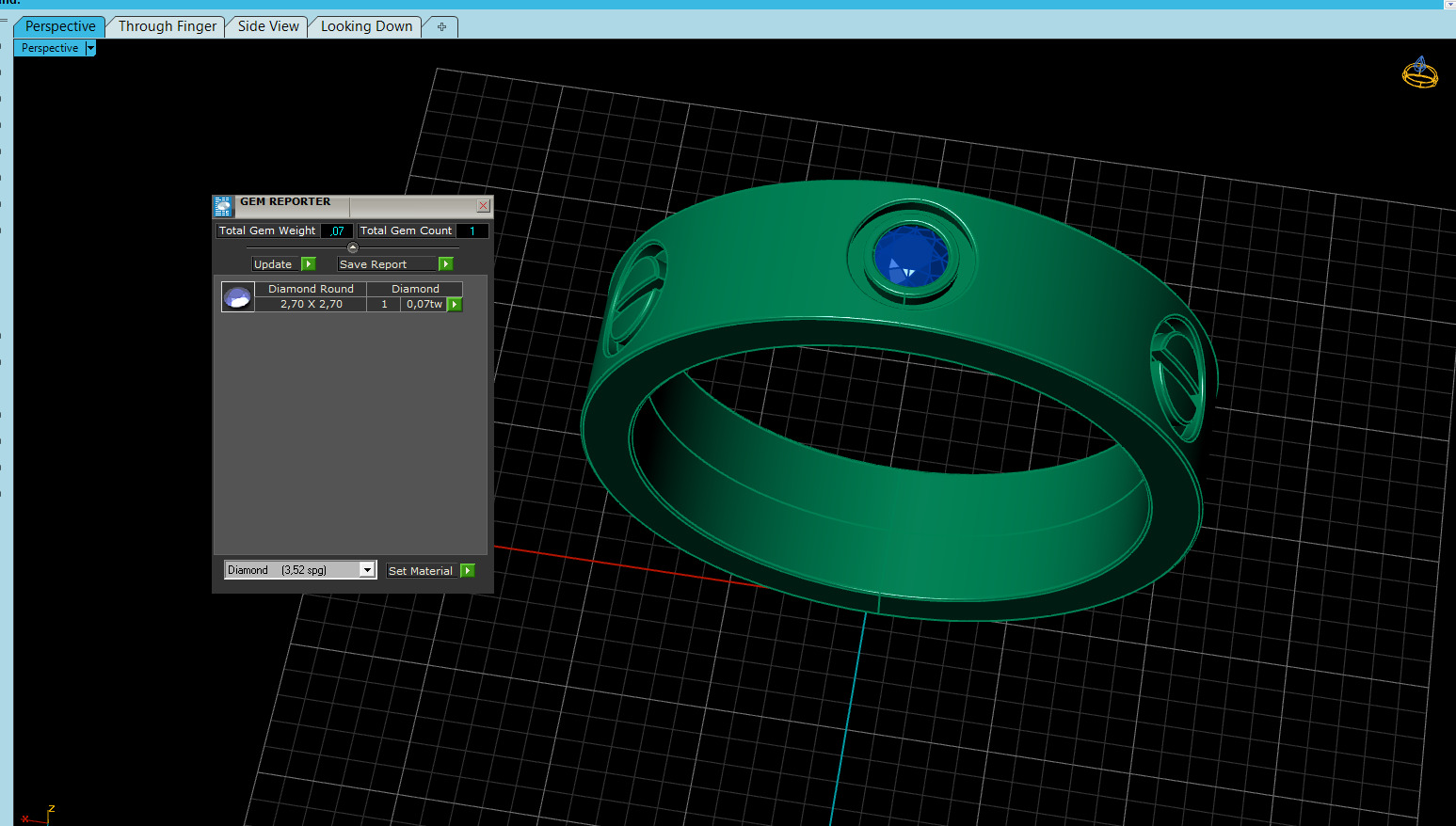The image size is (1456, 826).
Task: Run Update with its green arrow
Action: coord(309,264)
